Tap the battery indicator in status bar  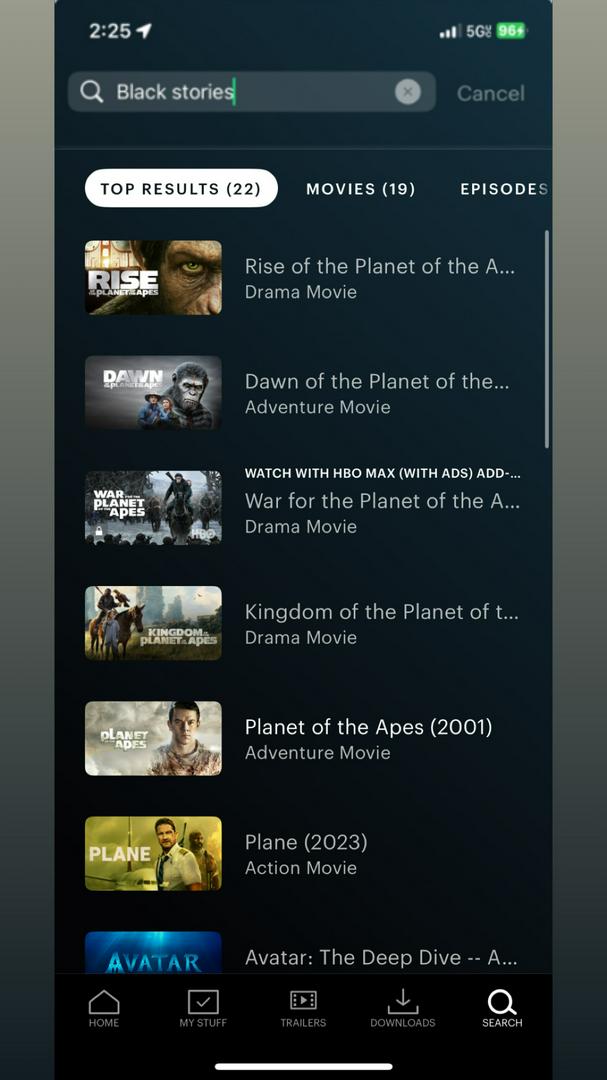pyautogui.click(x=511, y=31)
